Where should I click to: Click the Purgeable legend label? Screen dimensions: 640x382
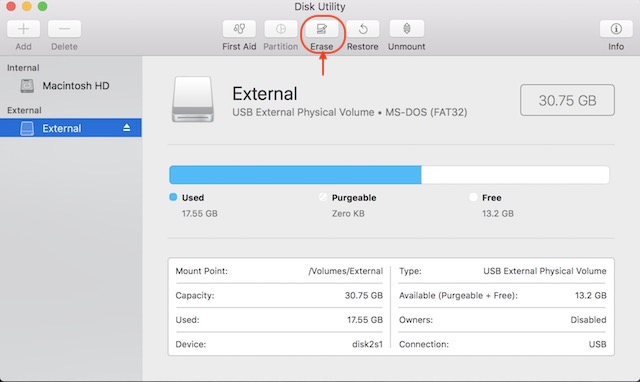coord(354,198)
